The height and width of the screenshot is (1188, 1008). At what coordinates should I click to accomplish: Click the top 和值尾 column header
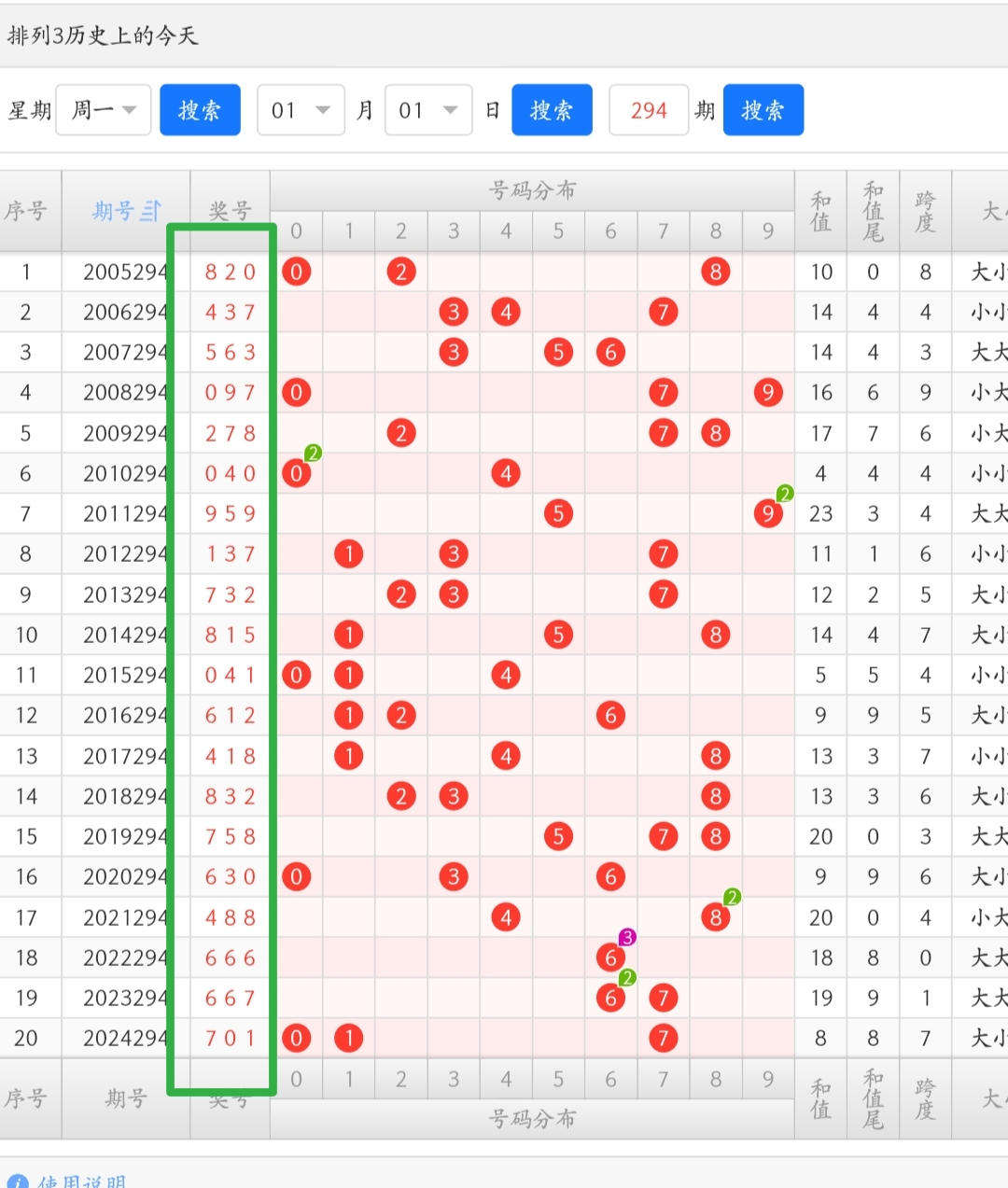click(873, 211)
